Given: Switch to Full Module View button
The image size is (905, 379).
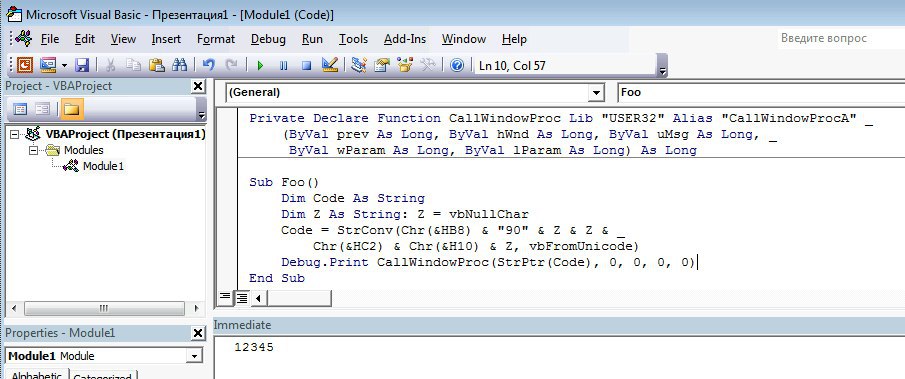Looking at the screenshot, I should [241, 298].
